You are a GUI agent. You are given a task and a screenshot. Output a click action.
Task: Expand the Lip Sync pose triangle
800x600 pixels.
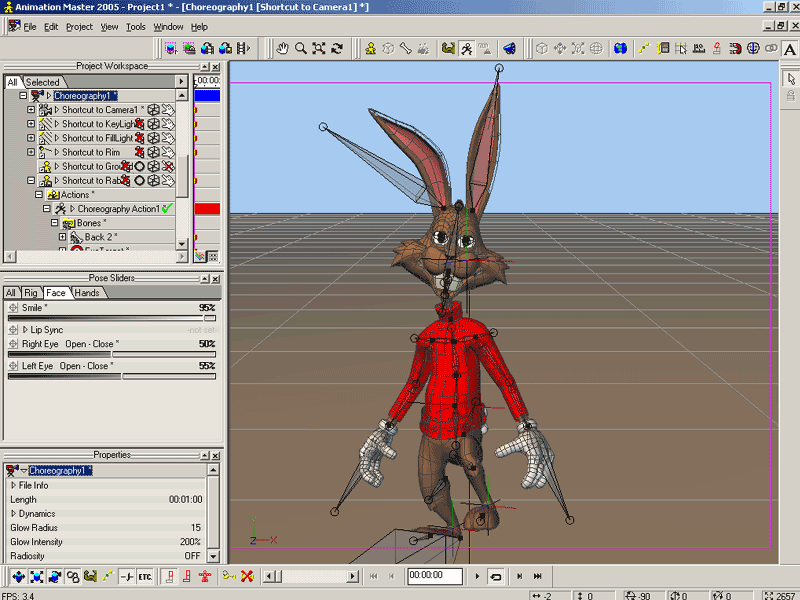[x=25, y=330]
